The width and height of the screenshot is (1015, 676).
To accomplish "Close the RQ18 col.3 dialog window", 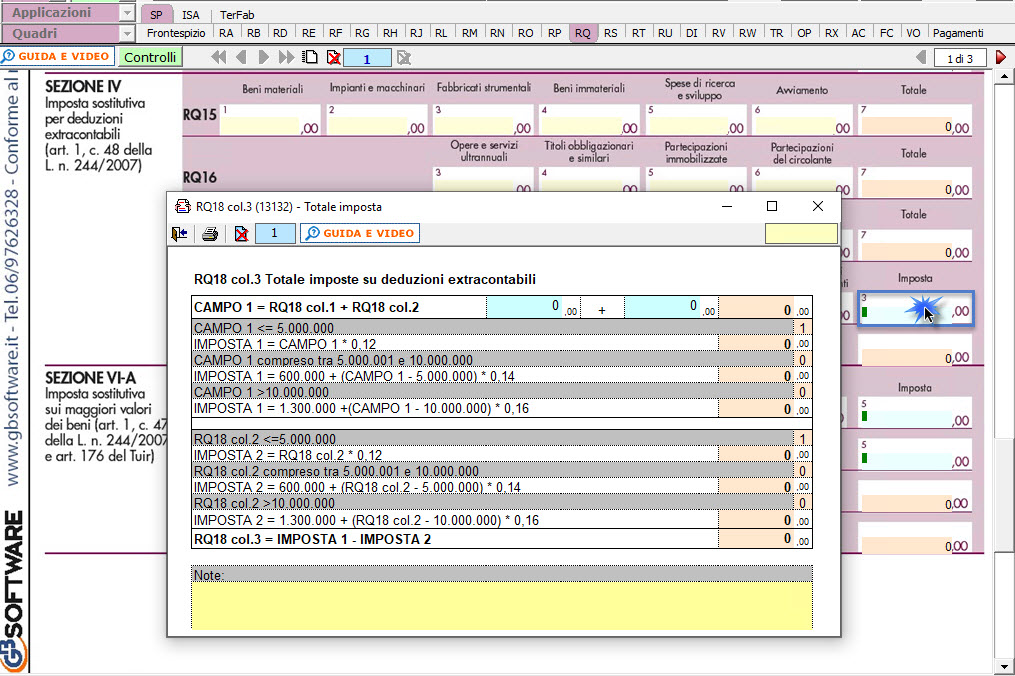I will 818,207.
